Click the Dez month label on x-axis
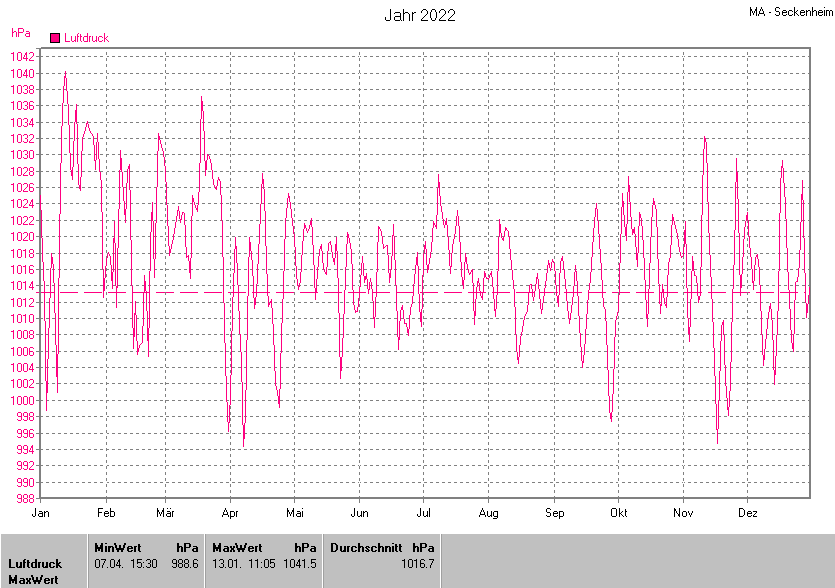Screen dimensions: 835x588 747,513
